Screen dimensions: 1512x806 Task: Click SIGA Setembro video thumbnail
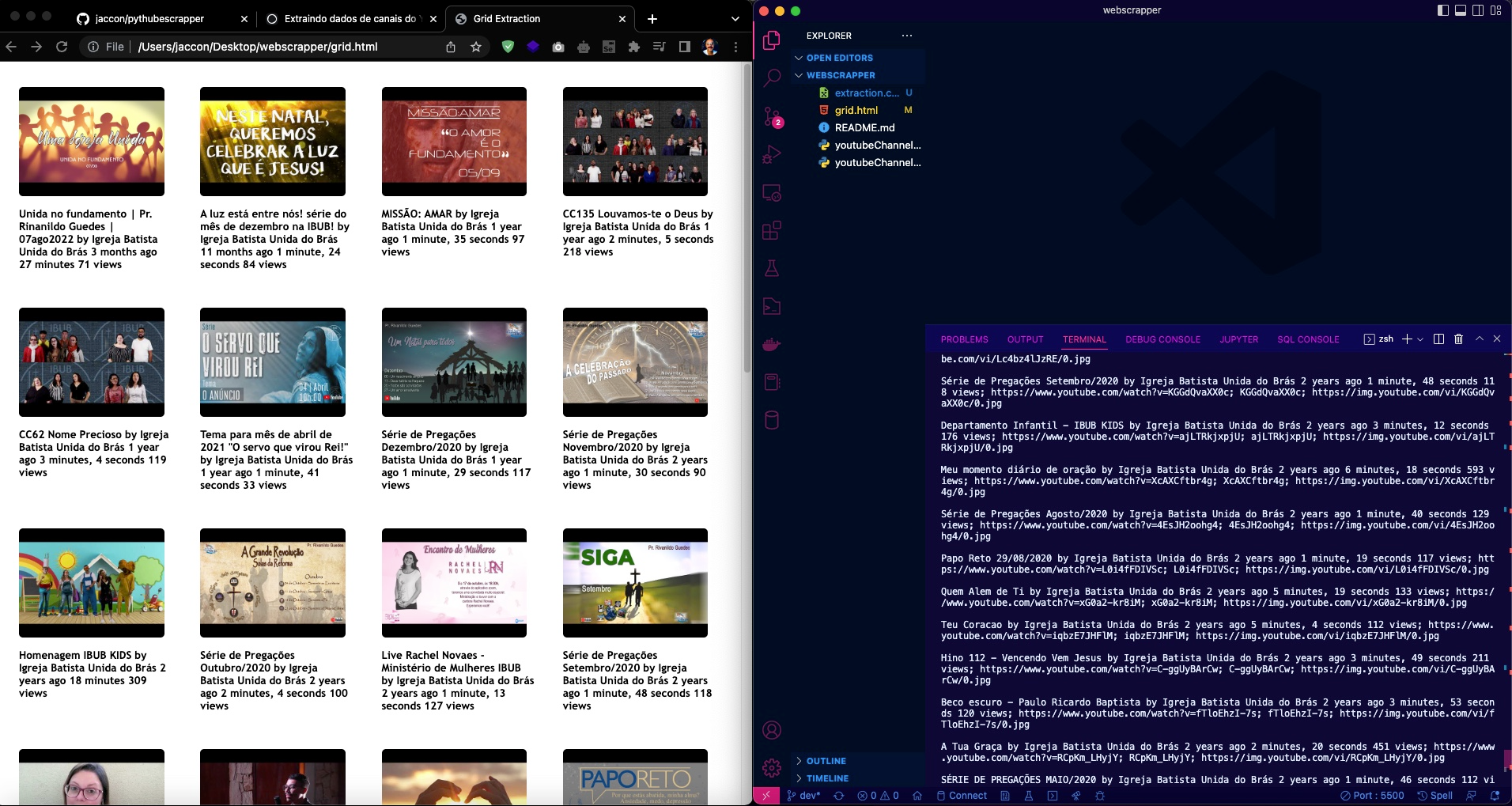click(635, 583)
